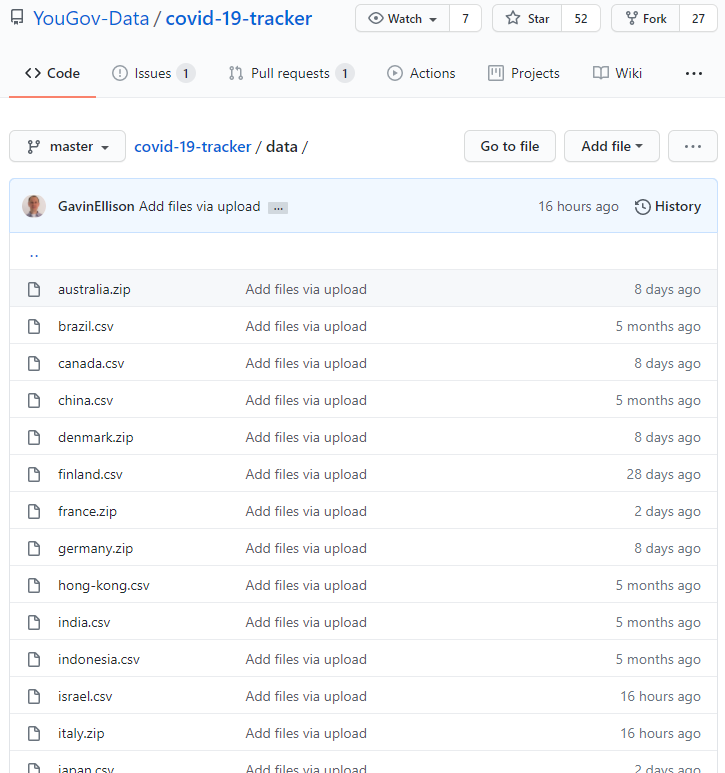The image size is (725, 773).
Task: Open the more options button beside Add file
Action: [x=692, y=146]
